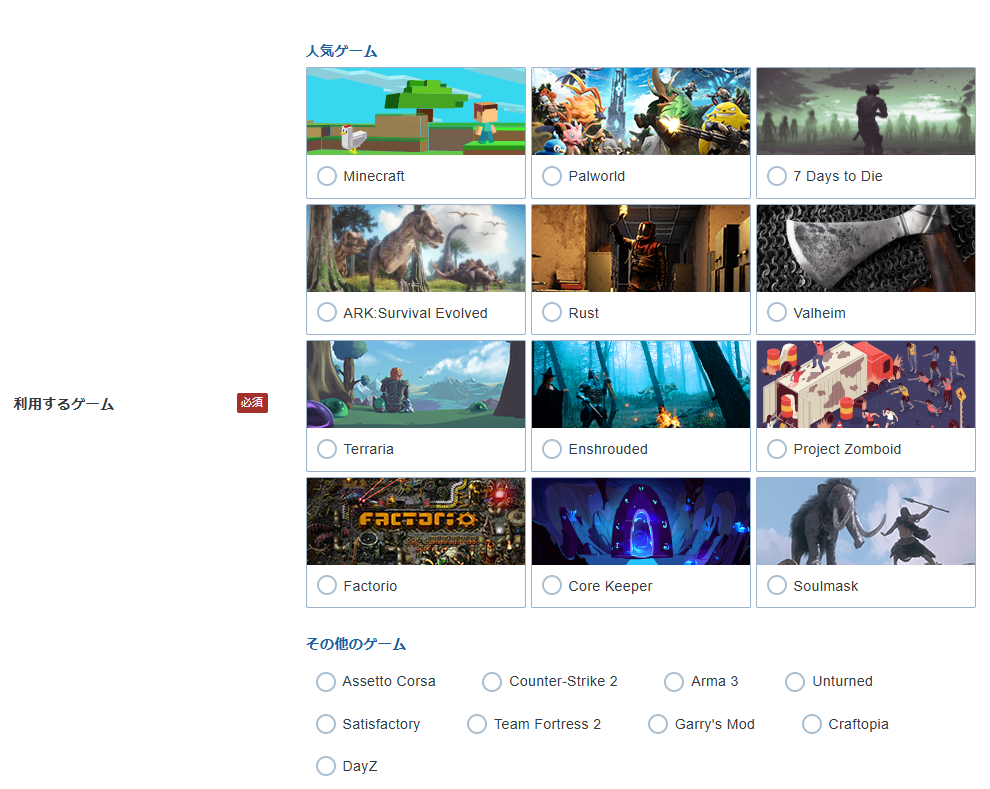
Task: Click the Arma 3 label text
Action: point(715,682)
